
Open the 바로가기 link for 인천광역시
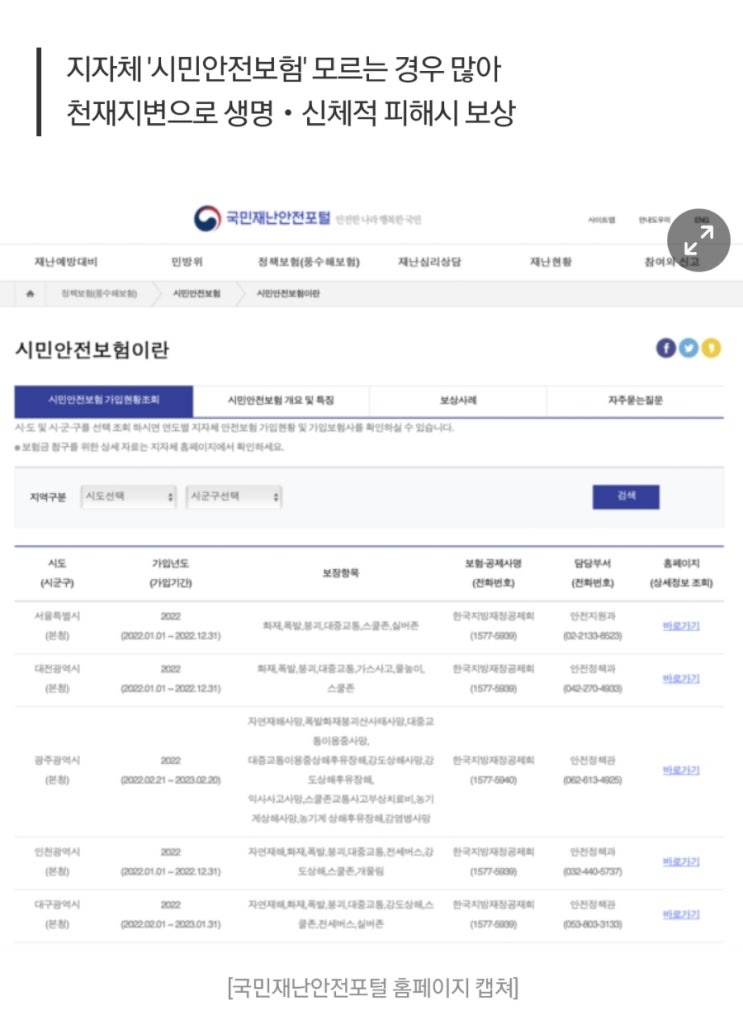click(x=681, y=862)
